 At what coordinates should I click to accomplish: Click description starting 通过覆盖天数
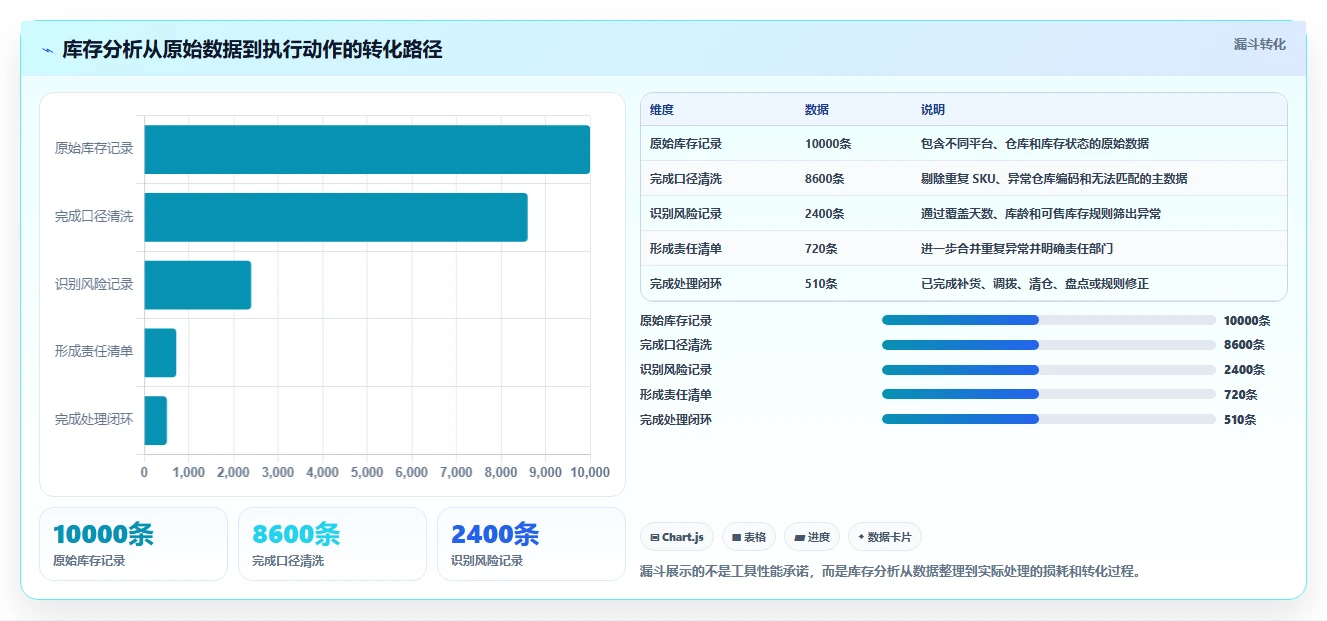tap(1041, 214)
